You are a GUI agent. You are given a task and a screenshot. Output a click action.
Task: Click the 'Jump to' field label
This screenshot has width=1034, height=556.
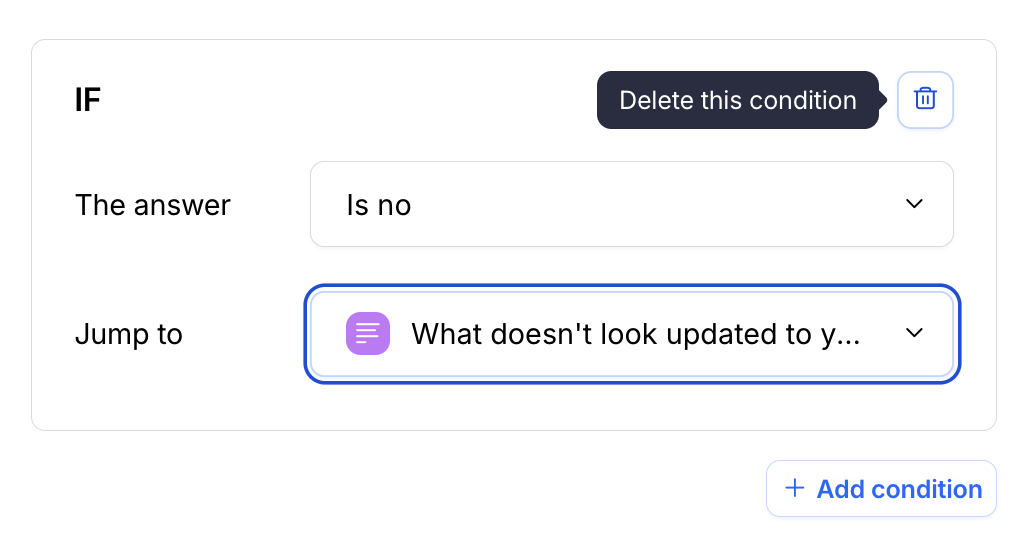coord(129,334)
